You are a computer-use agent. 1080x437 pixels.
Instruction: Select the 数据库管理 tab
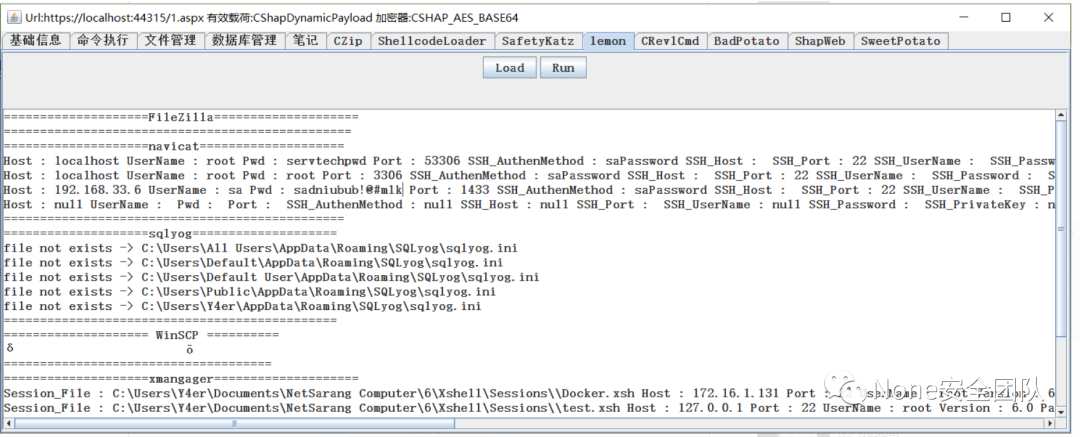(x=245, y=41)
